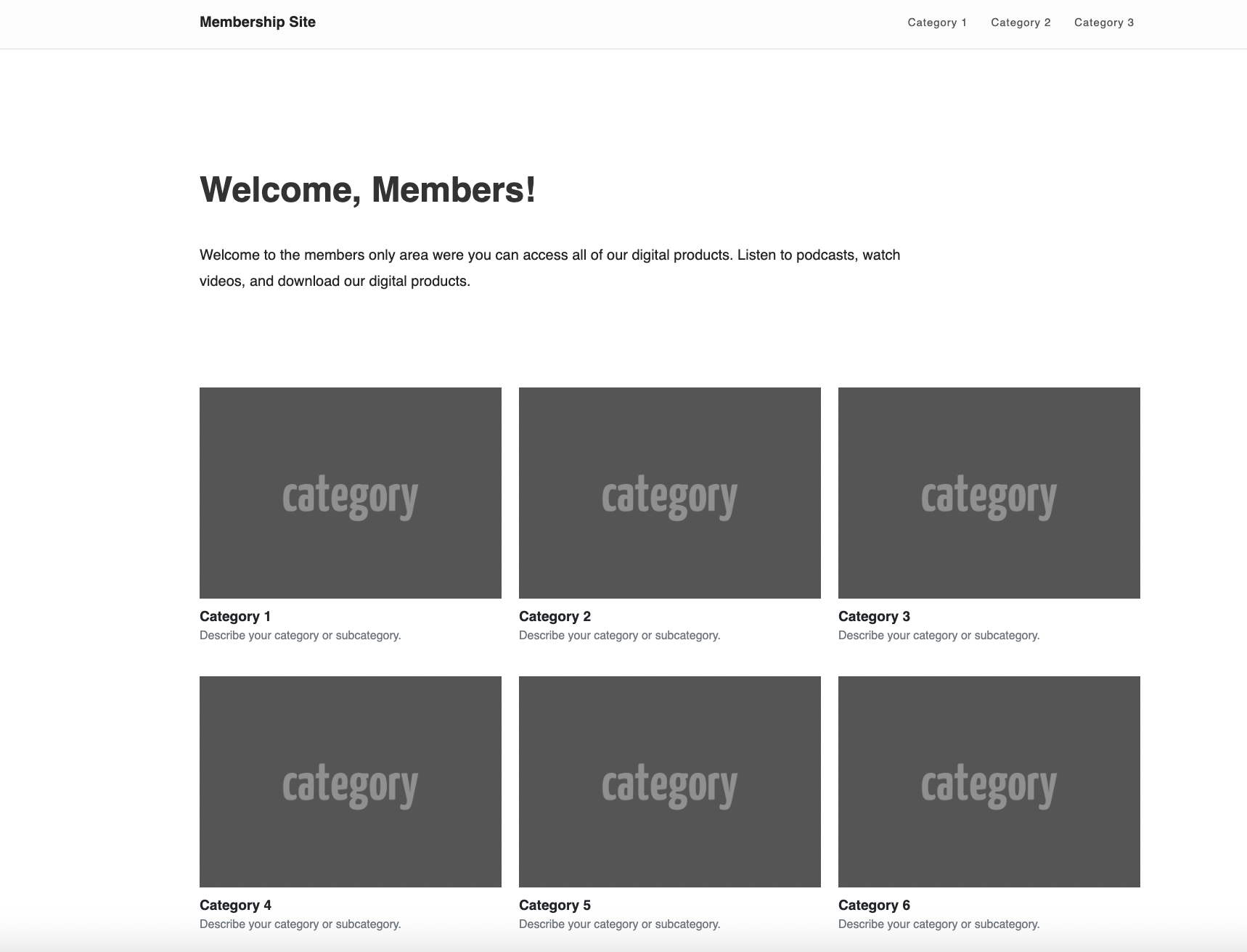Screen dimensions: 1247x952
Task: Click the Category 4 description text
Action: (x=300, y=924)
